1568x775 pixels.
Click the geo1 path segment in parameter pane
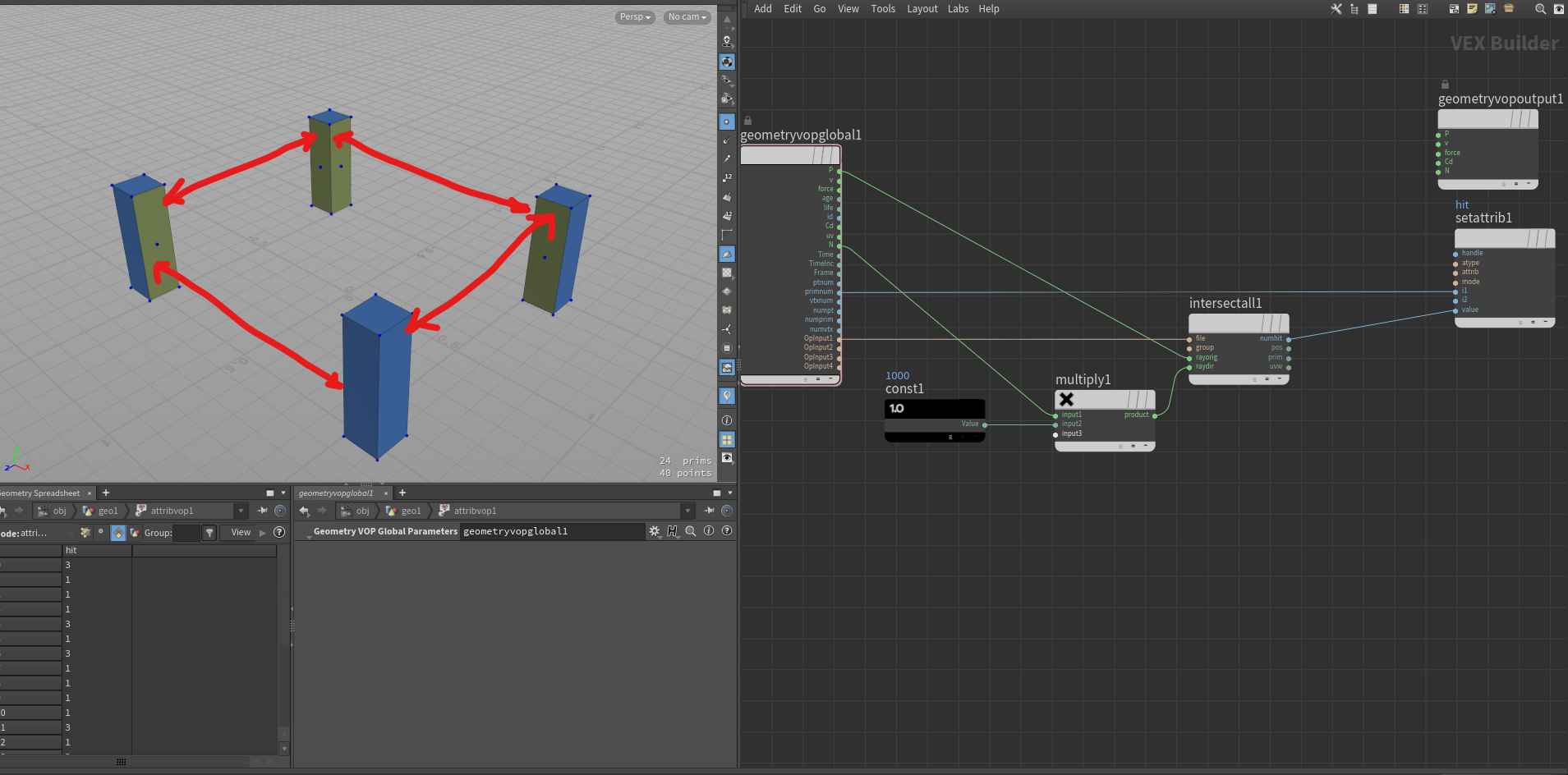pos(404,511)
